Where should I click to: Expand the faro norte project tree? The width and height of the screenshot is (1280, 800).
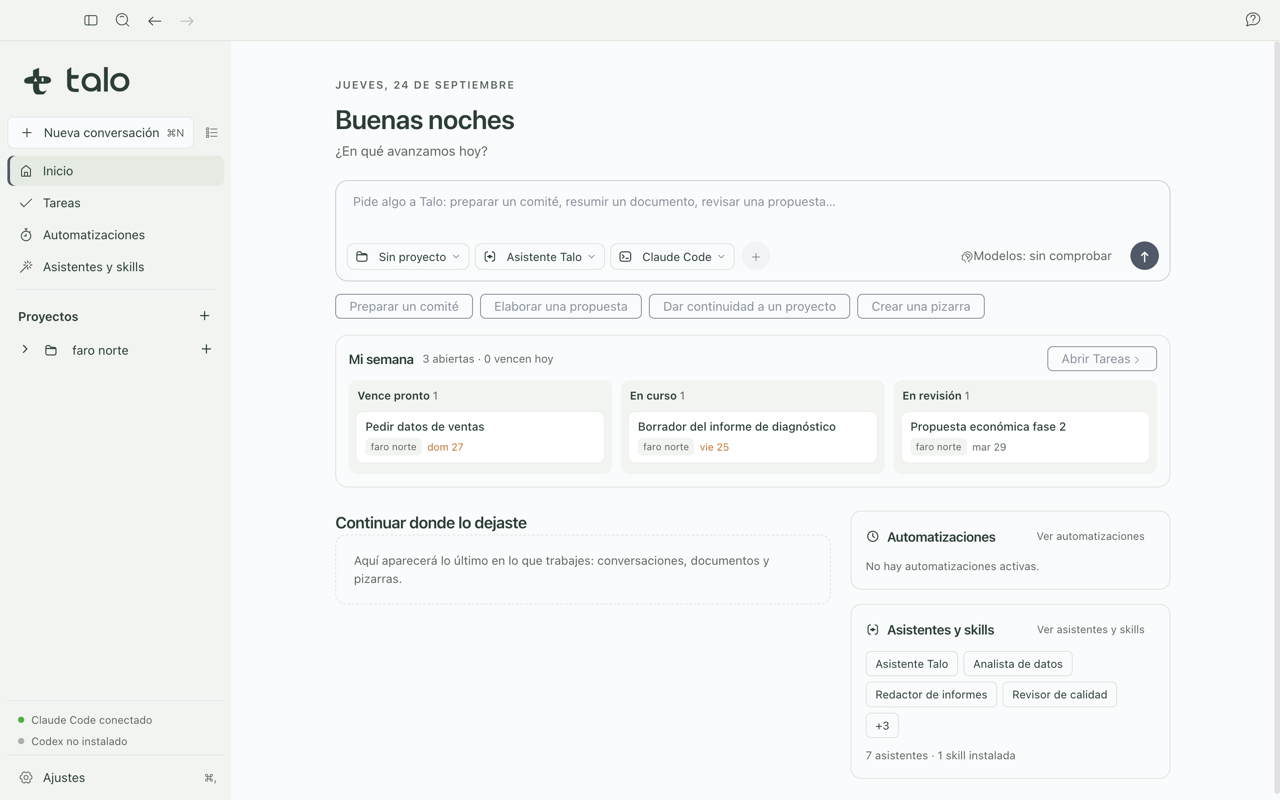pyautogui.click(x=25, y=350)
